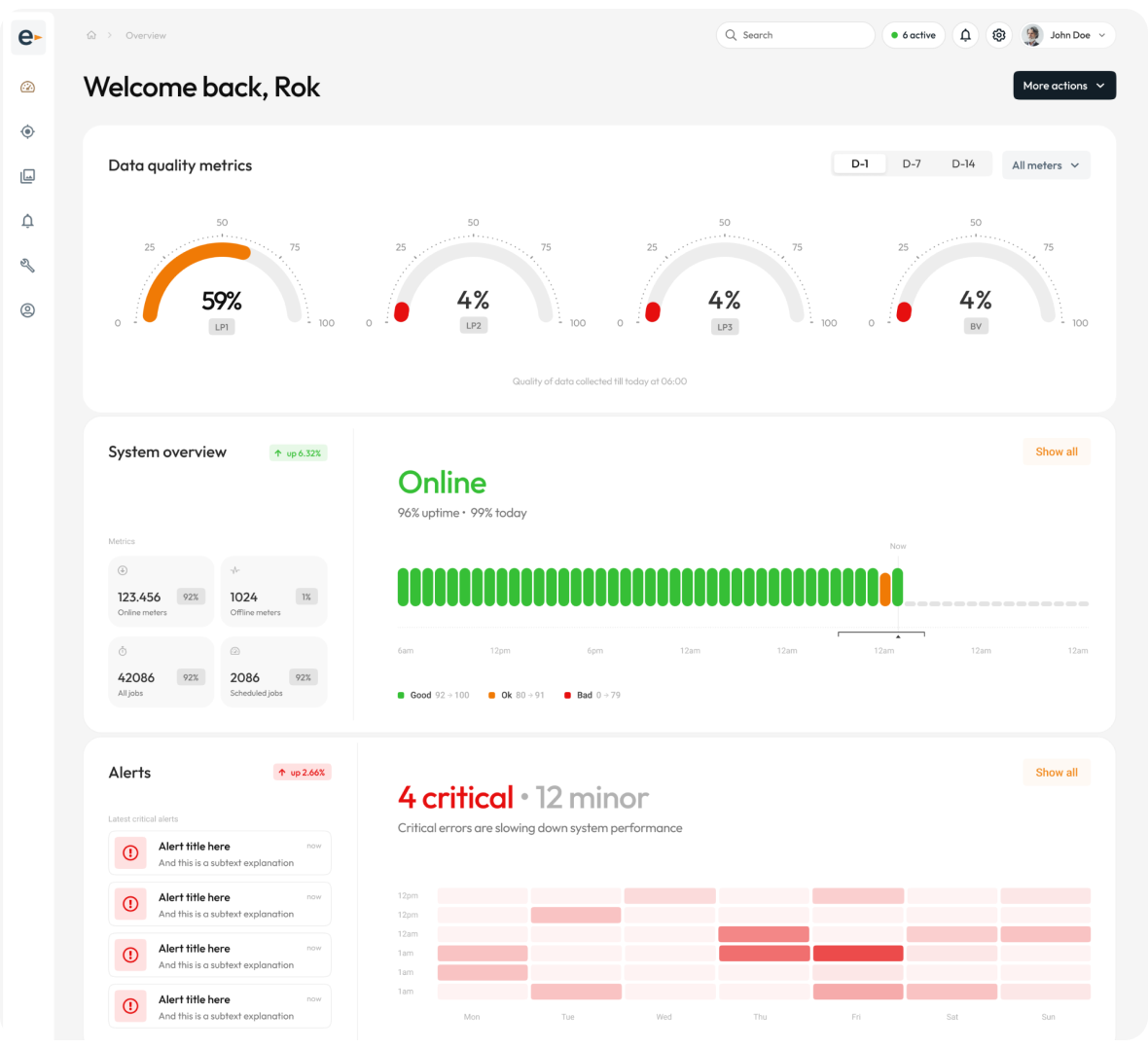Click Show all in Alerts section
The image size is (1148, 1049).
1056,773
